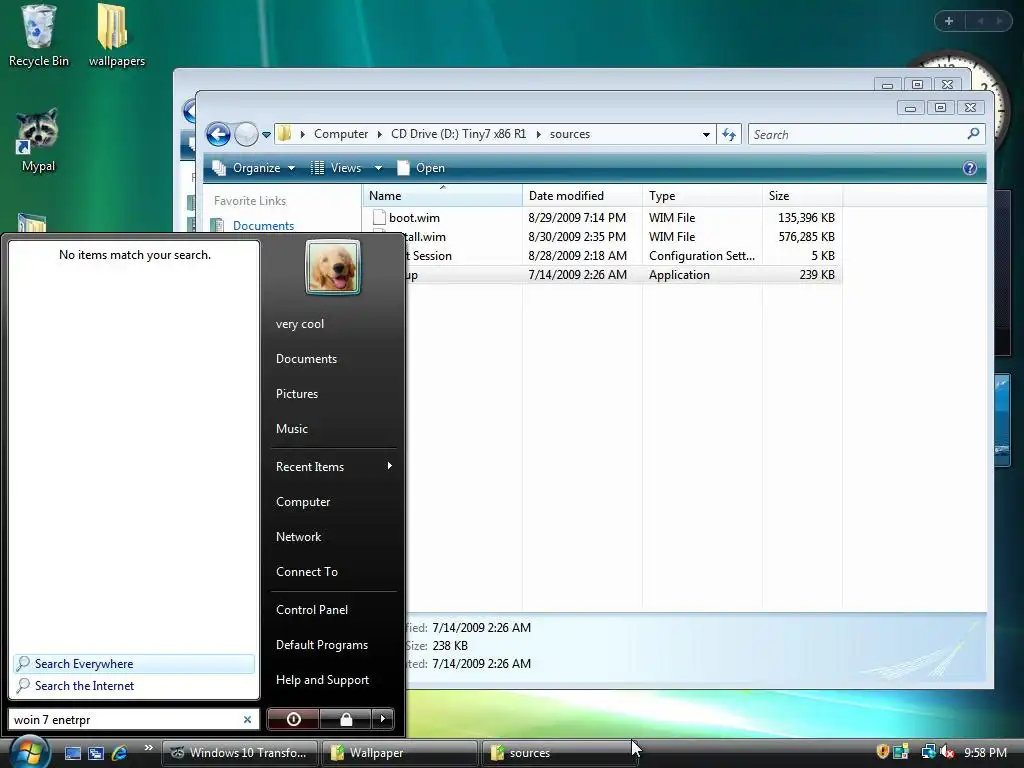Launch Internet Explorer from quick launch
Viewport: 1024px width, 768px height.
[119, 753]
